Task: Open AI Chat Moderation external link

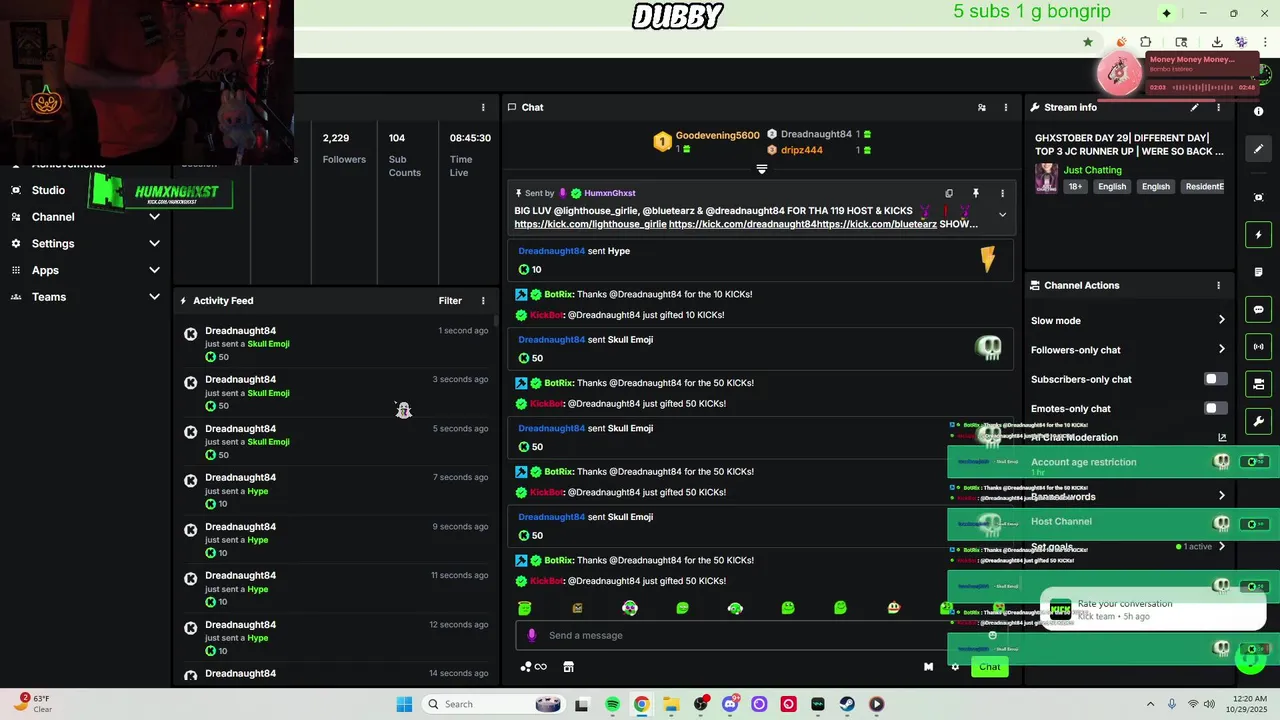Action: tap(1222, 437)
